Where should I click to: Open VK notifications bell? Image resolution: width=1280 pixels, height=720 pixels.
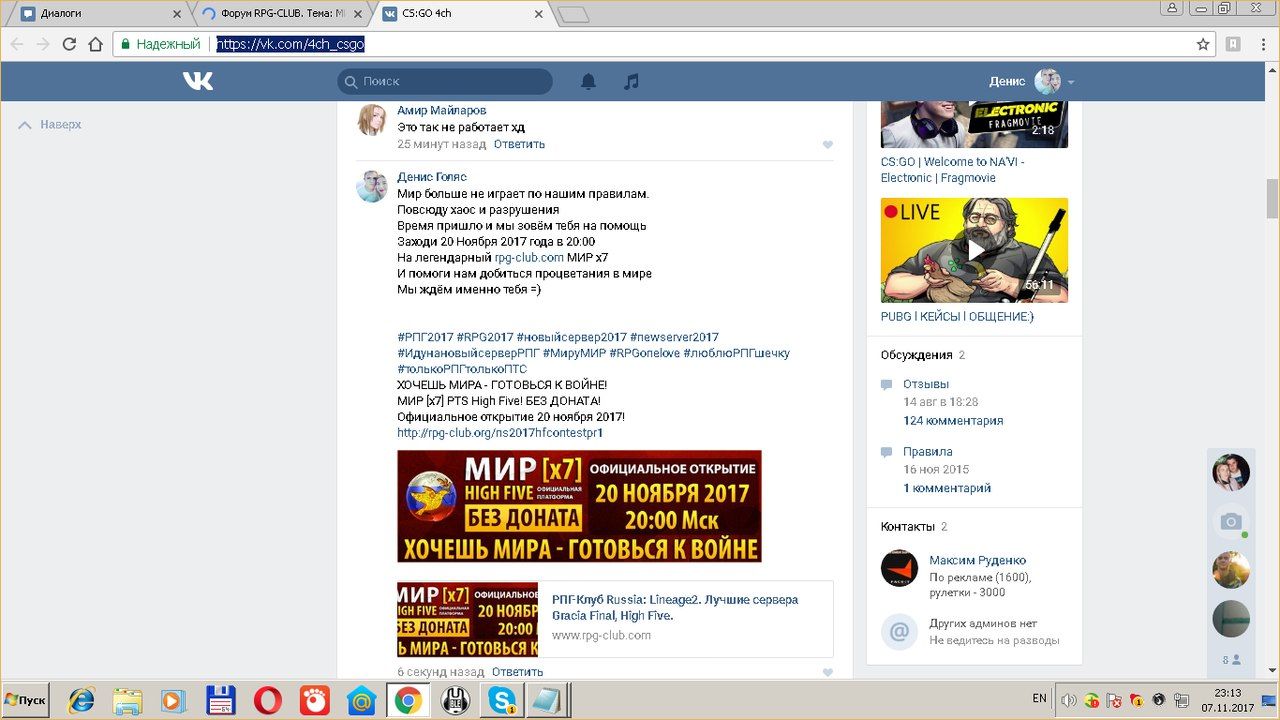(589, 82)
